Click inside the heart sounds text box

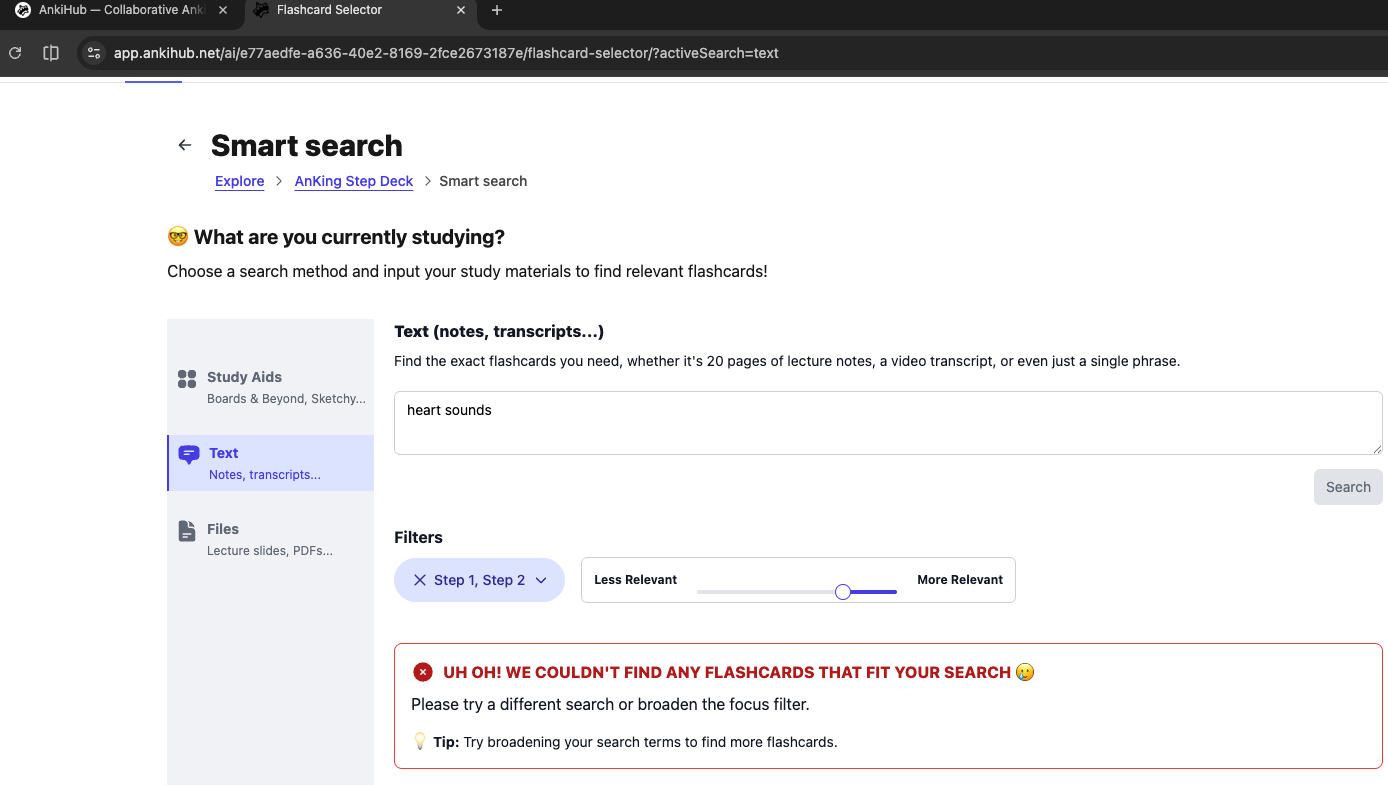887,423
